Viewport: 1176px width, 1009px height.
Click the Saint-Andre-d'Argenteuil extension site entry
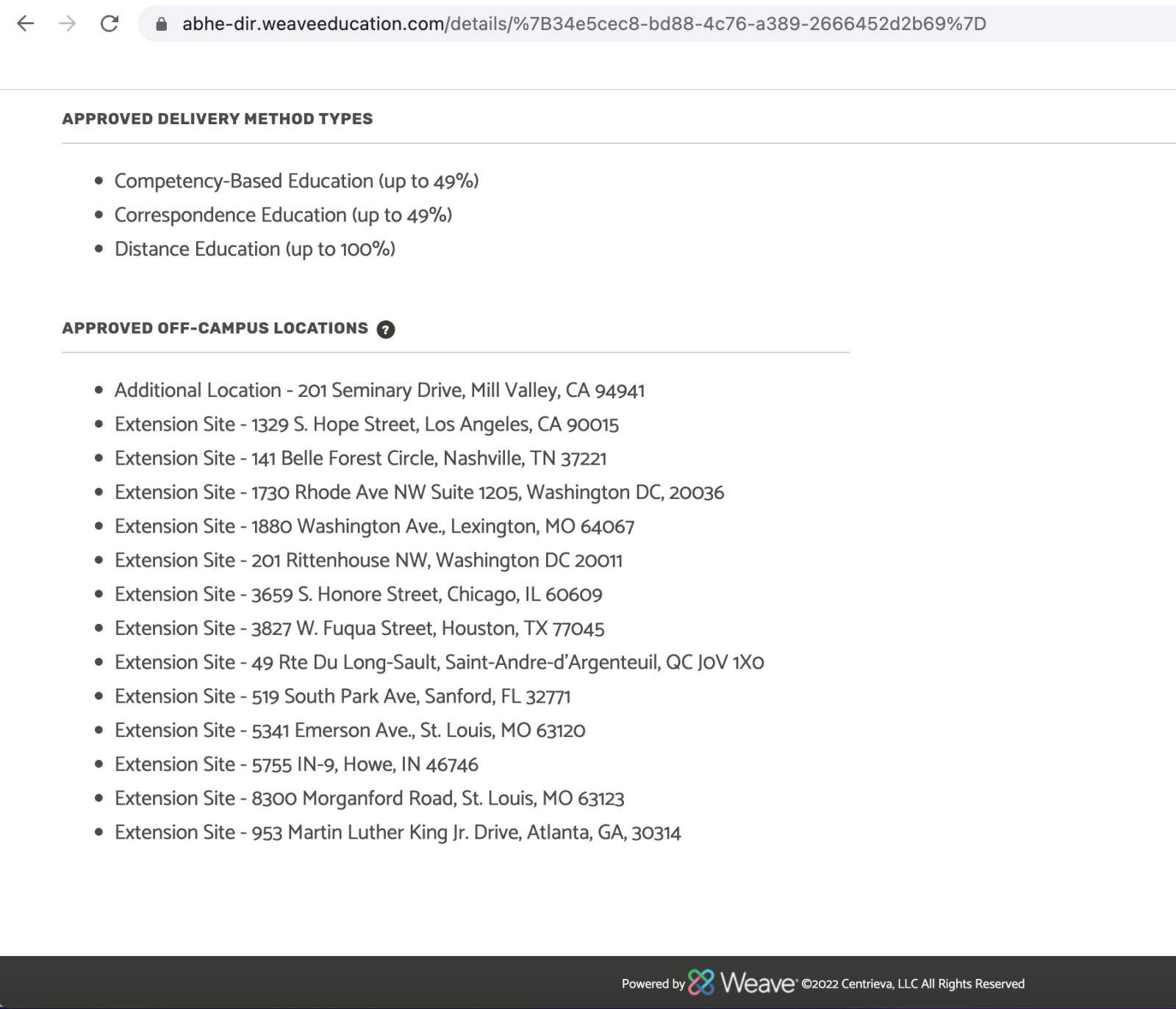439,661
